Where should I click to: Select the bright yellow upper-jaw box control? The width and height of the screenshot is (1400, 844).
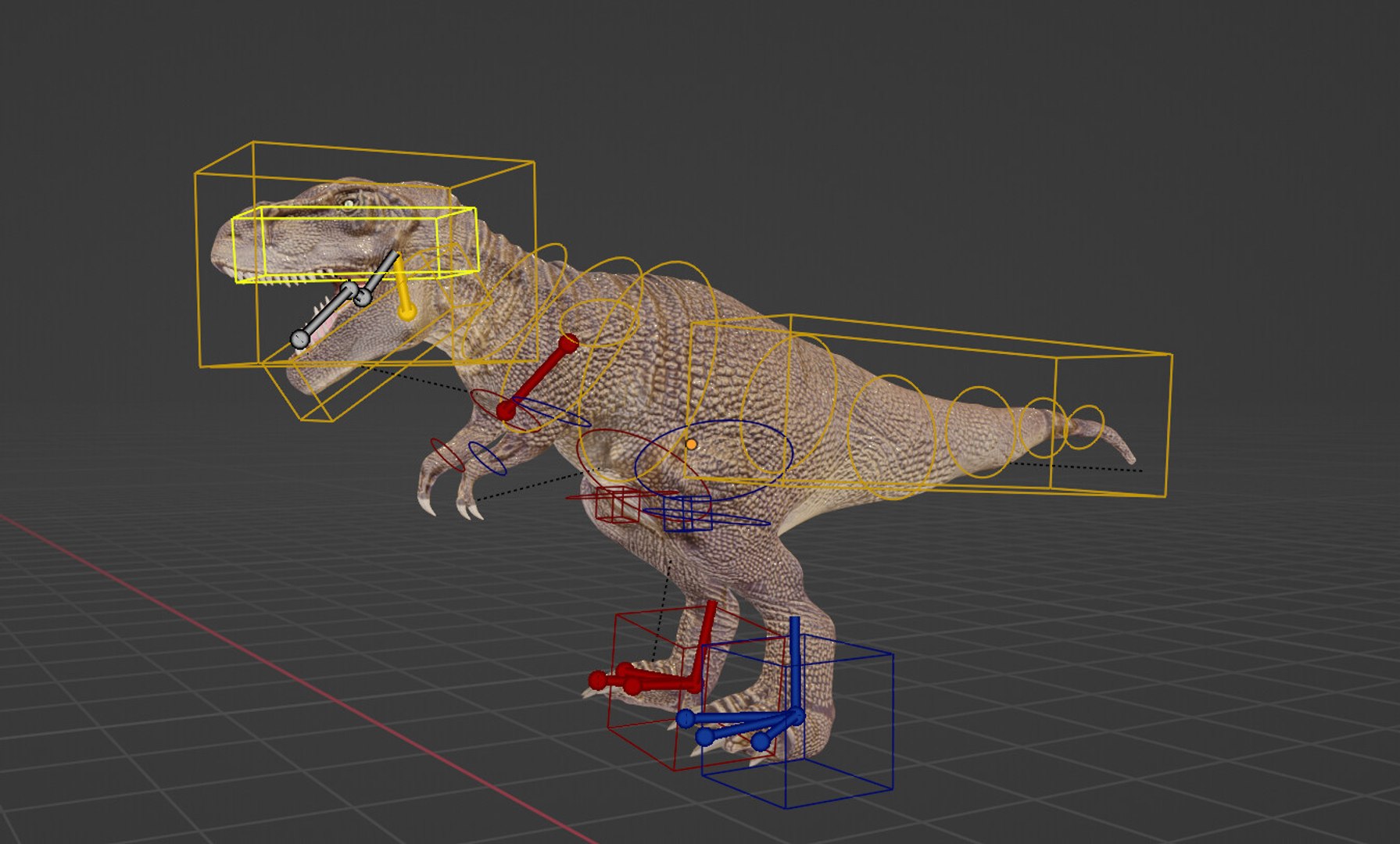click(x=356, y=245)
